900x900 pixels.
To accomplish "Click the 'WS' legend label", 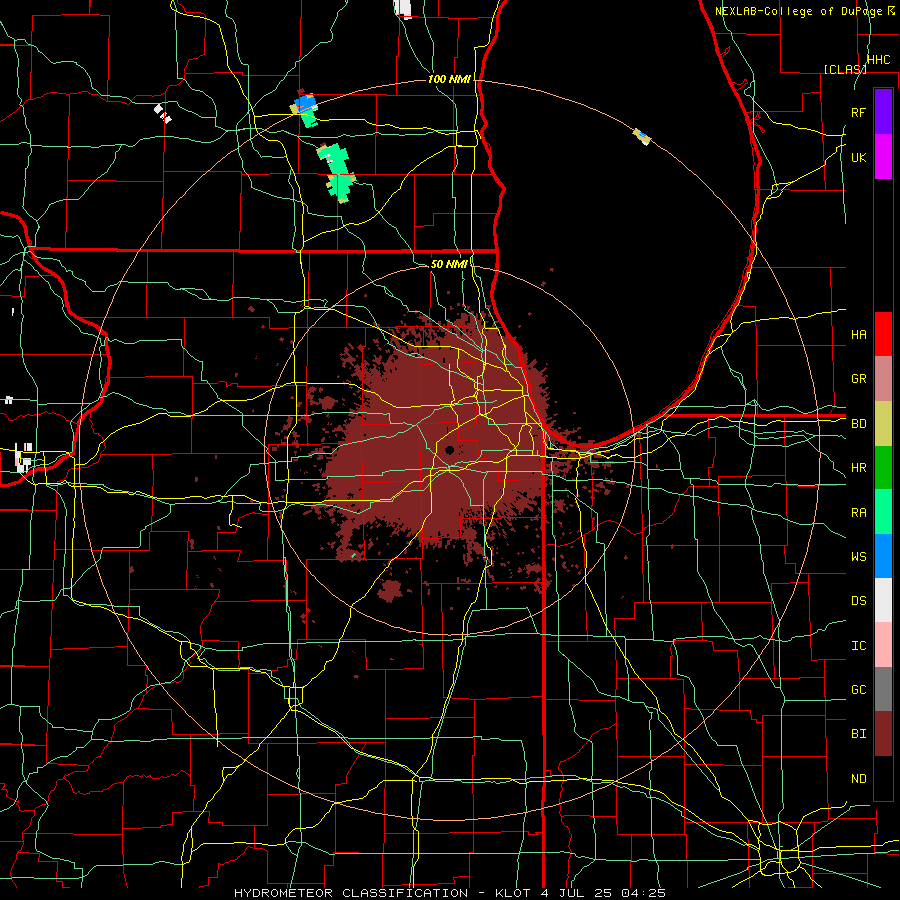I will [858, 556].
